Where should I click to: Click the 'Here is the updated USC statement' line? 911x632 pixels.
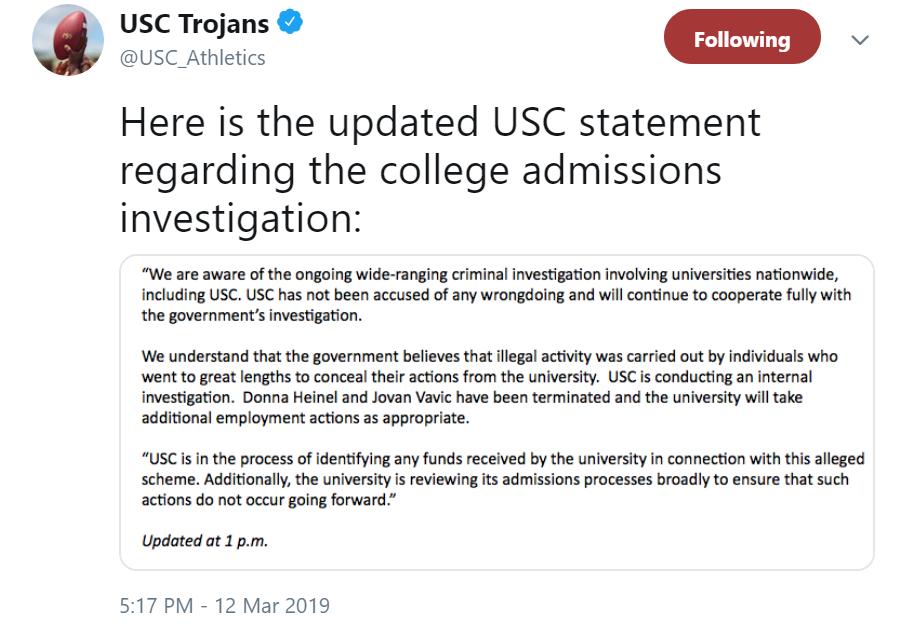[x=440, y=123]
